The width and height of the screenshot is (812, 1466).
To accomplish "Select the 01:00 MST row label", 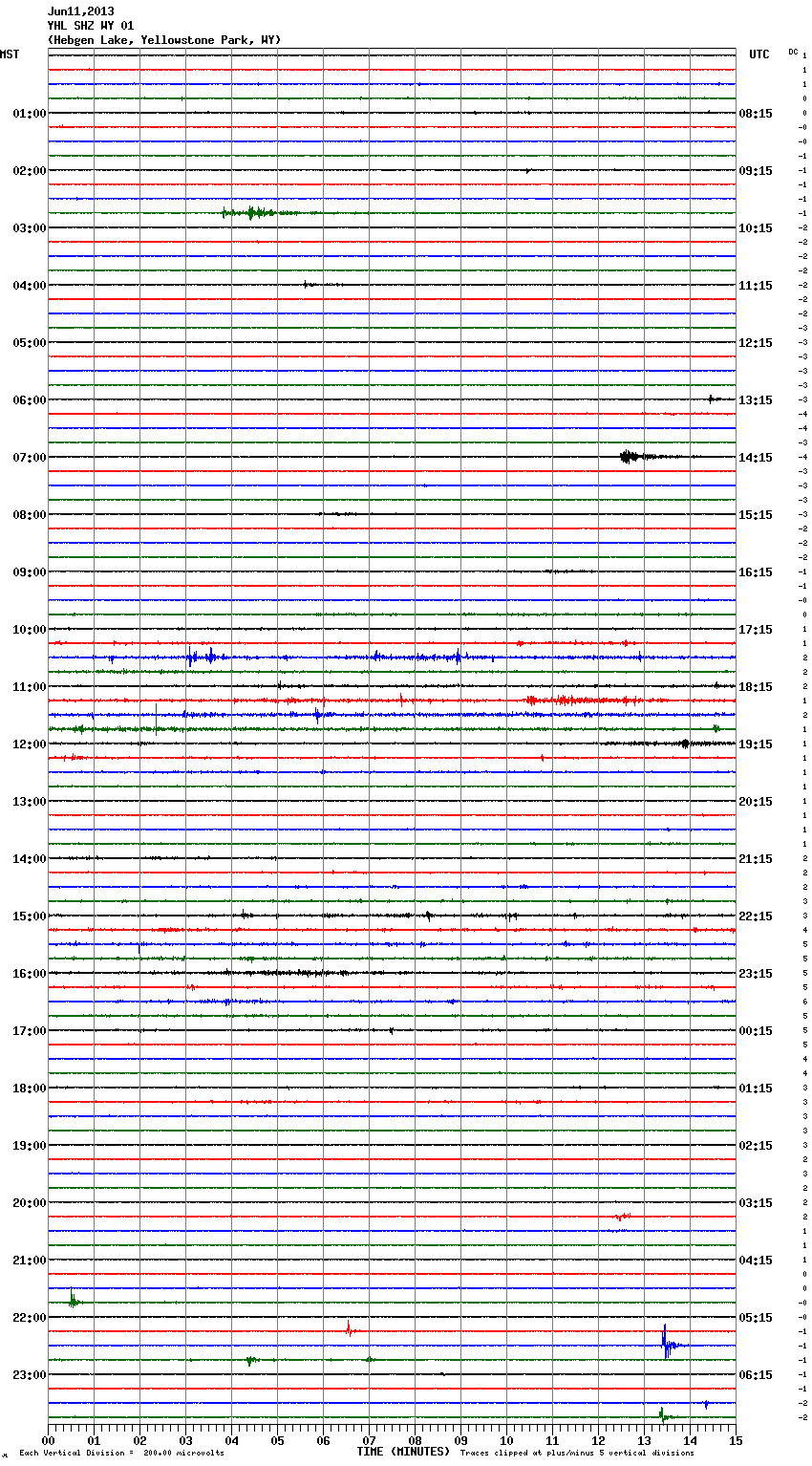I will 29,114.
